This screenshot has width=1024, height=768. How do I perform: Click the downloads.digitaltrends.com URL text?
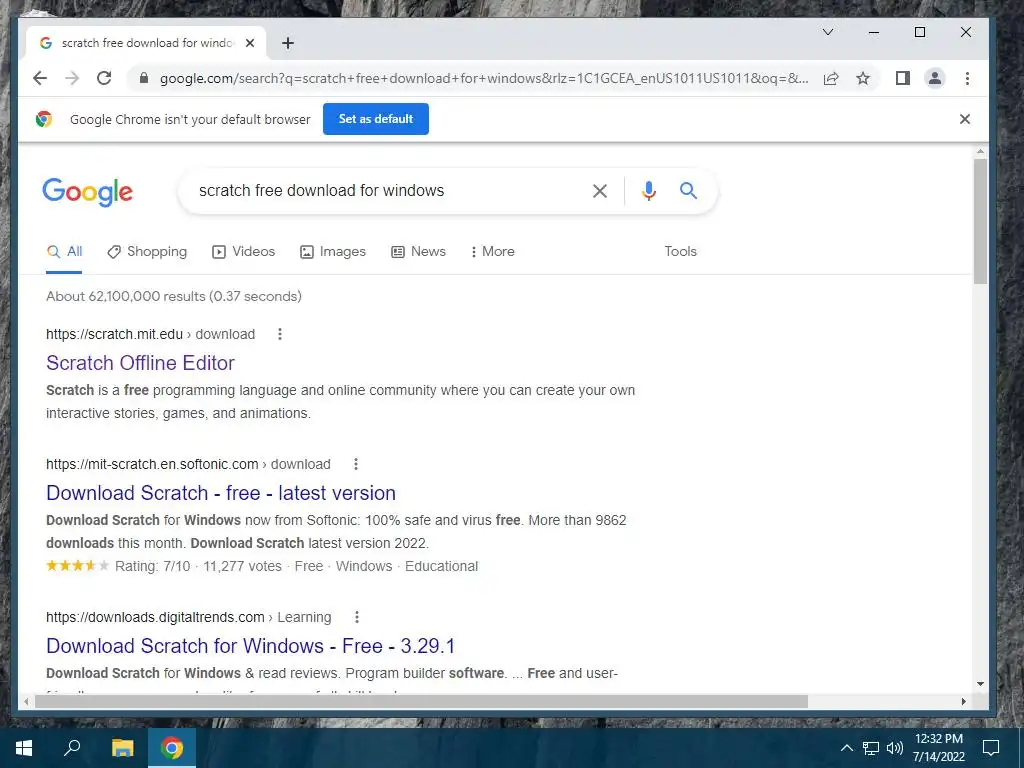point(189,617)
